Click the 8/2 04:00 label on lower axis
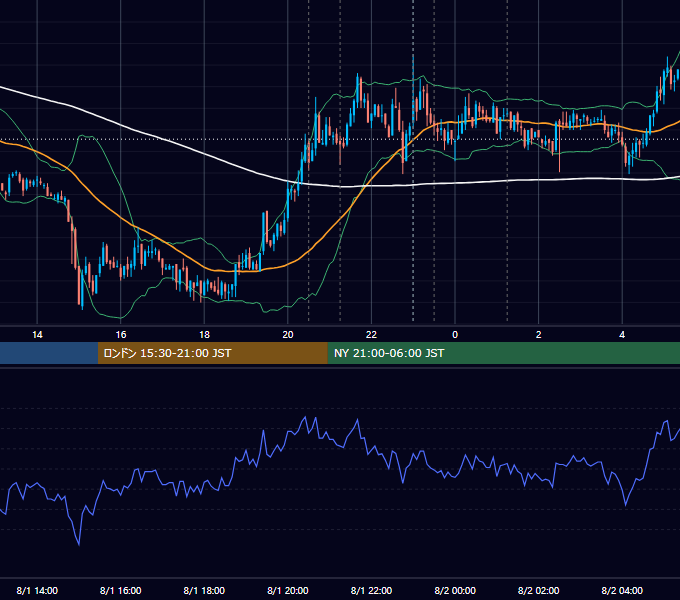 click(622, 590)
